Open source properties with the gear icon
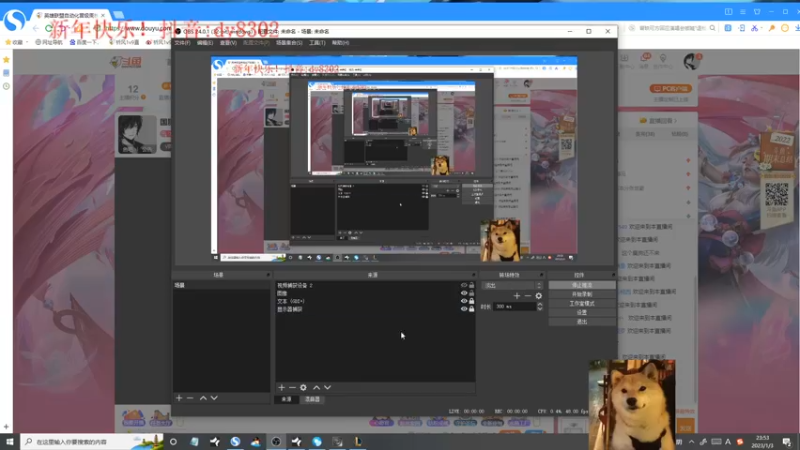Screen dimensions: 800x450 click(304, 388)
